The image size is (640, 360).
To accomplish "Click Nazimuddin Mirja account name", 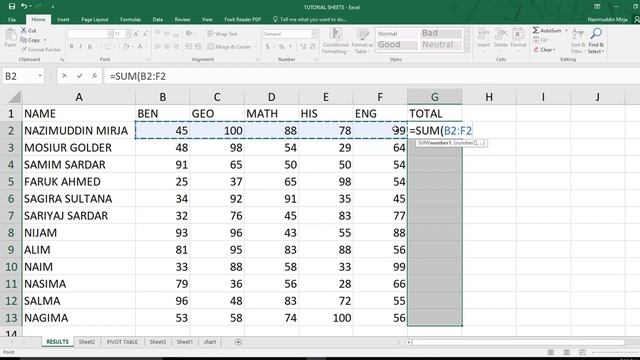I will tap(607, 19).
